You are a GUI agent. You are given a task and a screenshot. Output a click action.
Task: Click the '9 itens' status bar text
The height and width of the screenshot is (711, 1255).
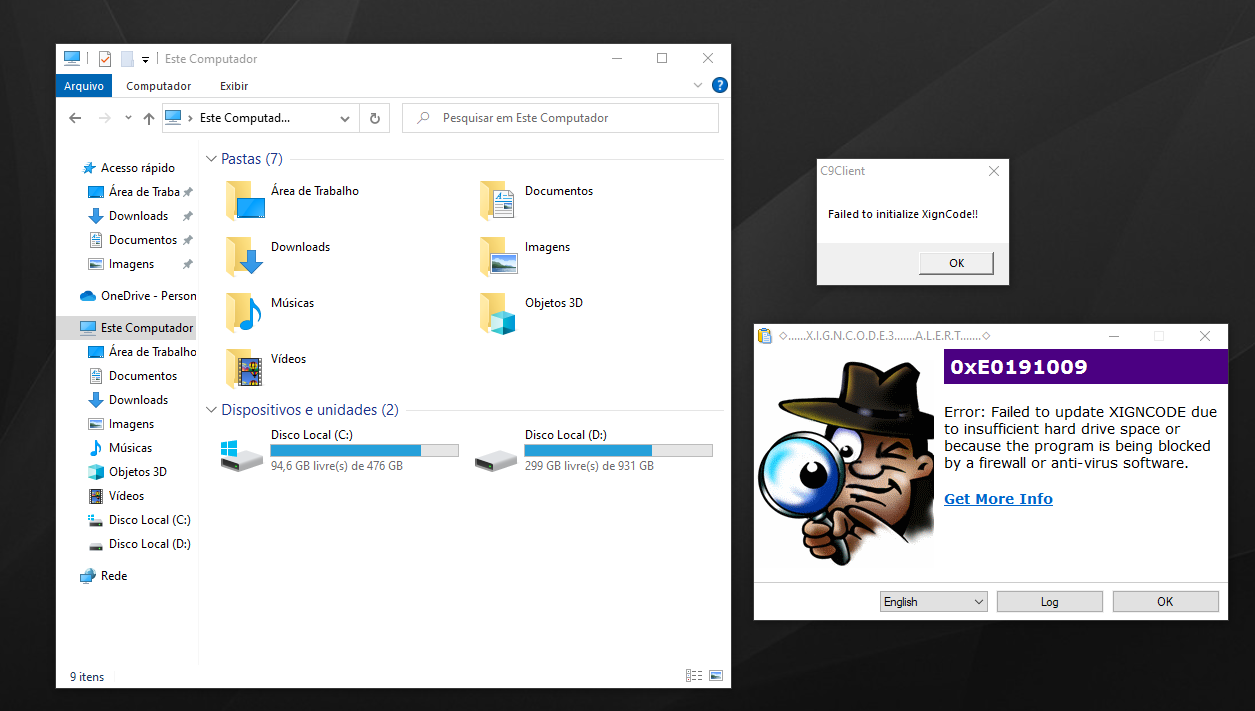[x=87, y=677]
